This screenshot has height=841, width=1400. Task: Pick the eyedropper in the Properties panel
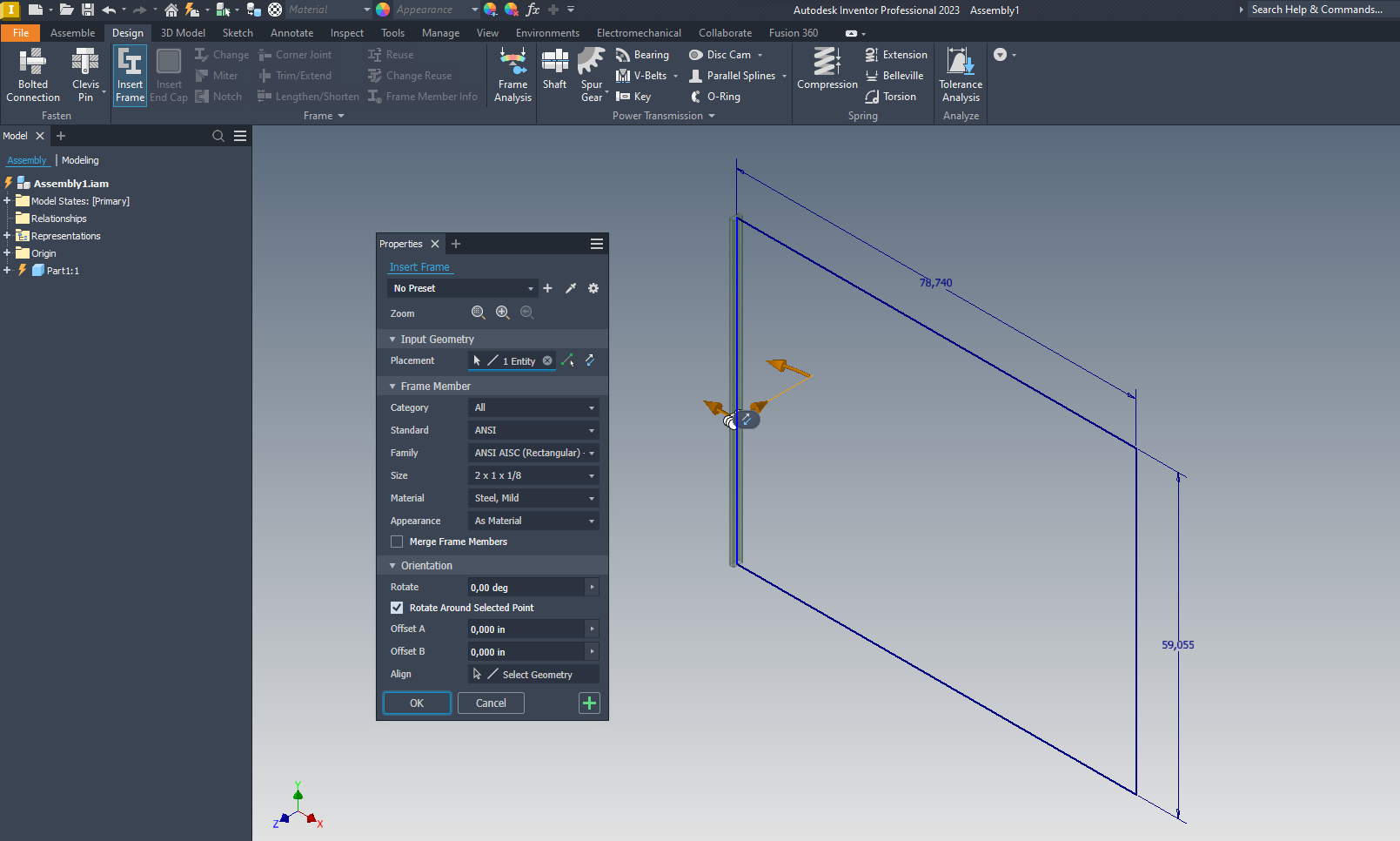[x=571, y=288]
